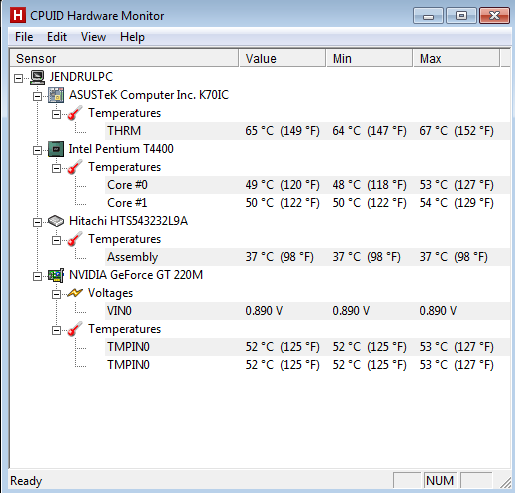Image resolution: width=515 pixels, height=493 pixels.
Task: Click thermometer icon under Intel Pentium T4400
Action: click(75, 167)
